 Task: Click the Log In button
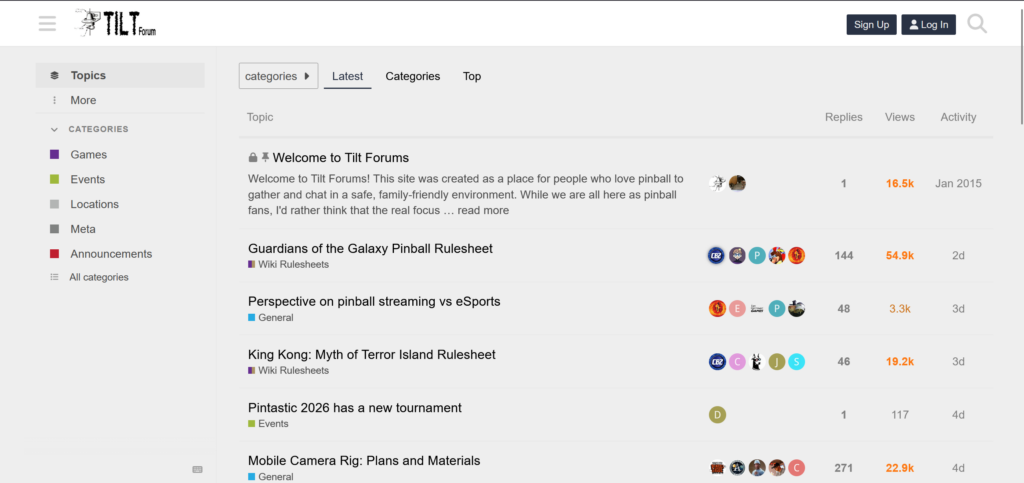(x=929, y=25)
